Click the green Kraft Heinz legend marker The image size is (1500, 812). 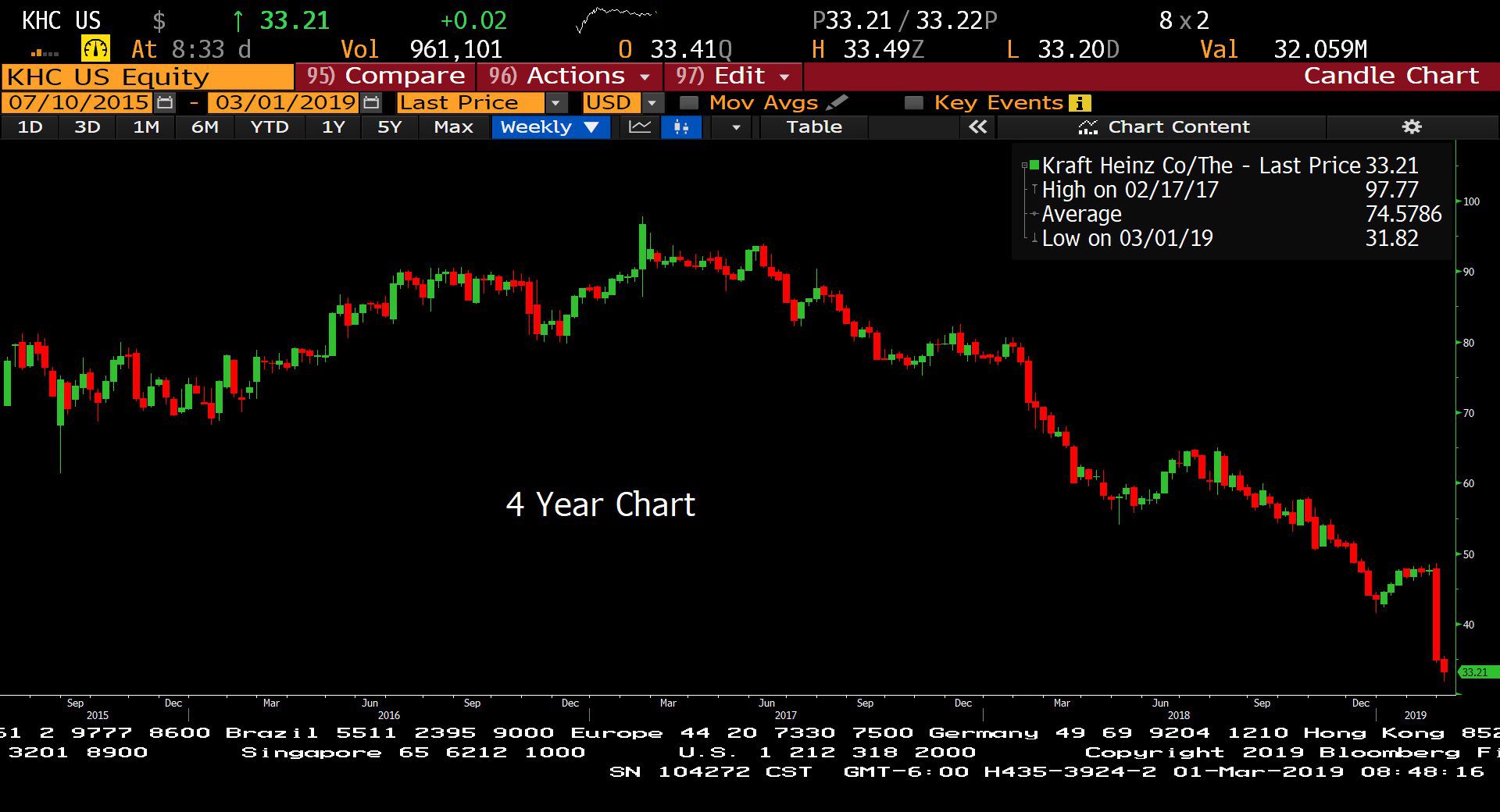[1034, 165]
